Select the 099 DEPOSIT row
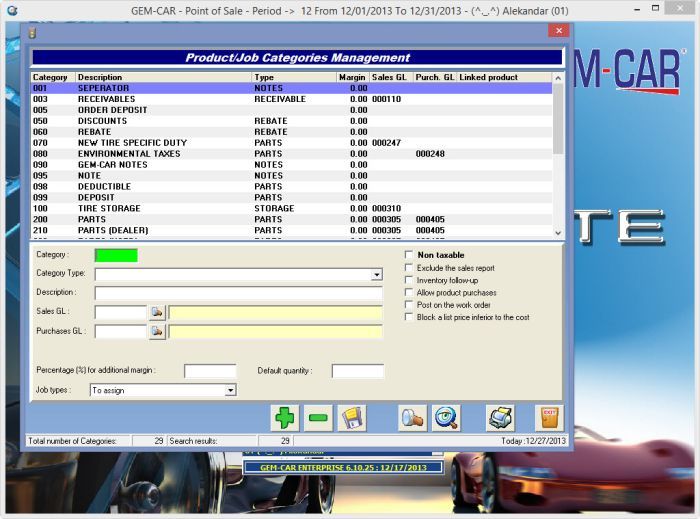 (292, 197)
